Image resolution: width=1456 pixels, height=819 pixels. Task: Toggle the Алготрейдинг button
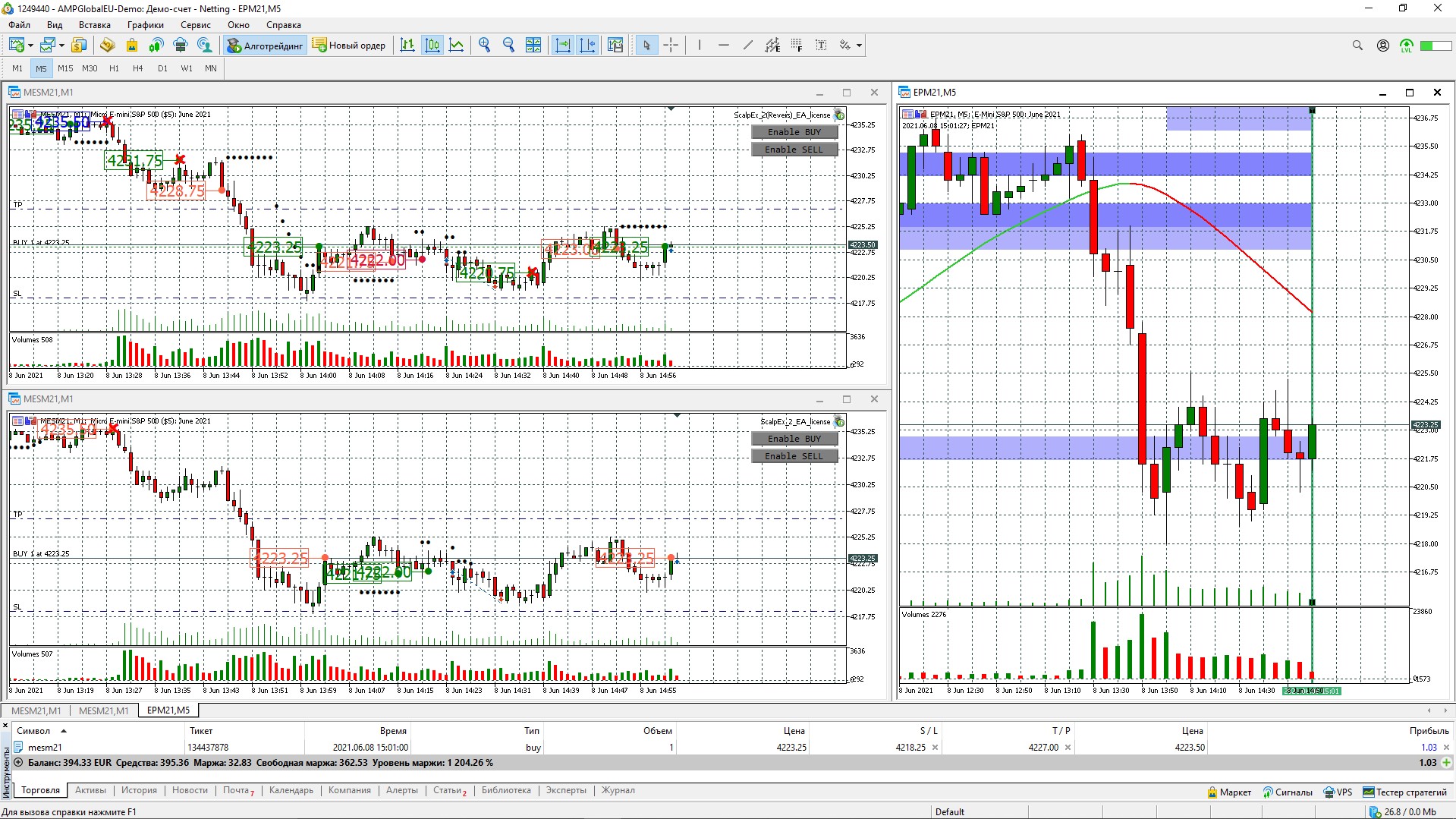pyautogui.click(x=265, y=46)
